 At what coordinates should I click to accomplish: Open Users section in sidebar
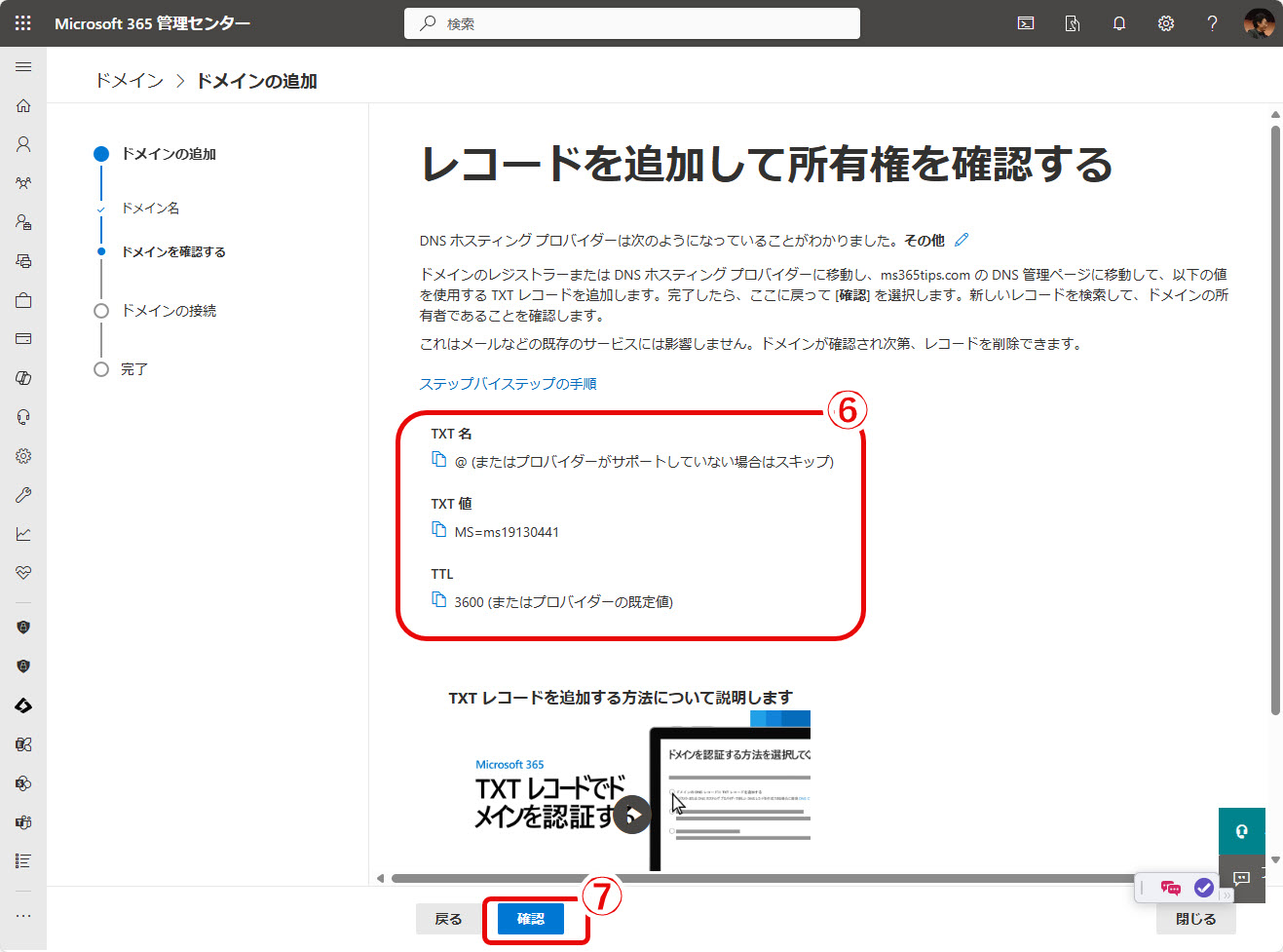coord(23,144)
